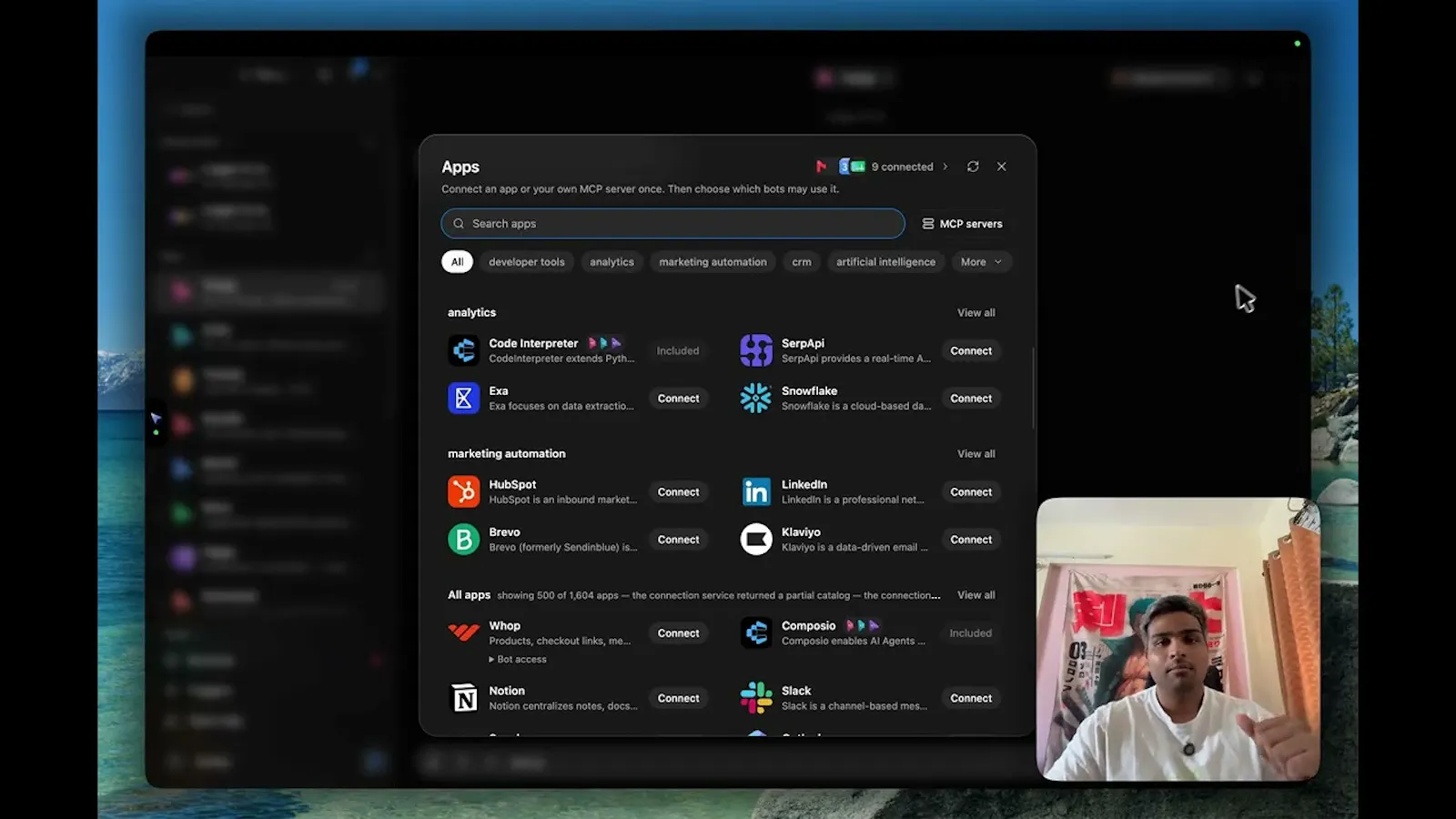Connect the Snowflake app
The width and height of the screenshot is (1456, 819).
pos(971,398)
